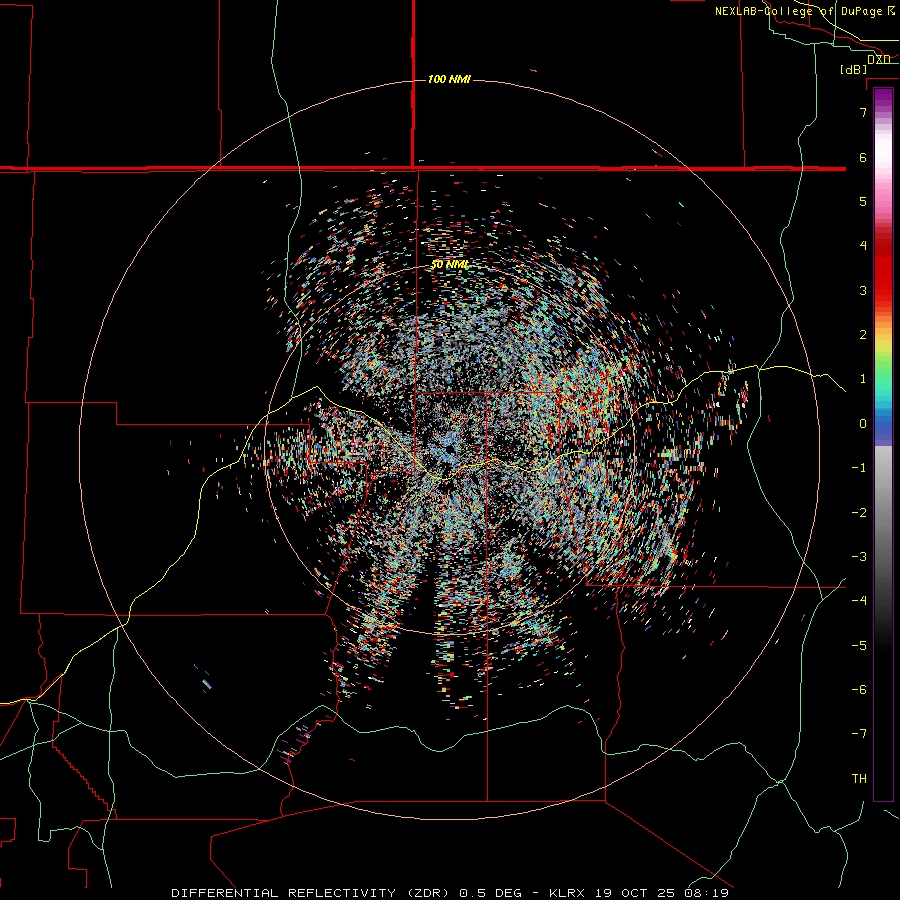Click the '19 OCT 25' date text
This screenshot has height=900, width=900.
(x=635, y=893)
